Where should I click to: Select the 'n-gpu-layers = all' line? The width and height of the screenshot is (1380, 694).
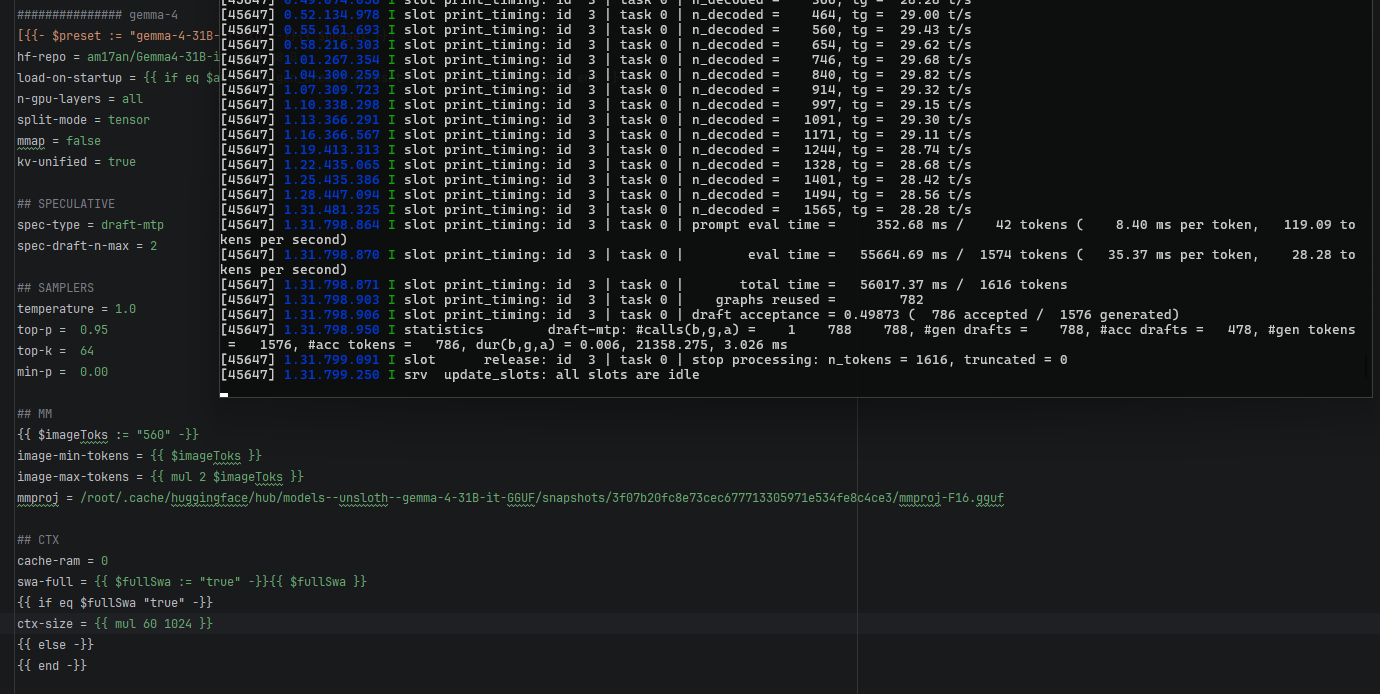coord(80,99)
